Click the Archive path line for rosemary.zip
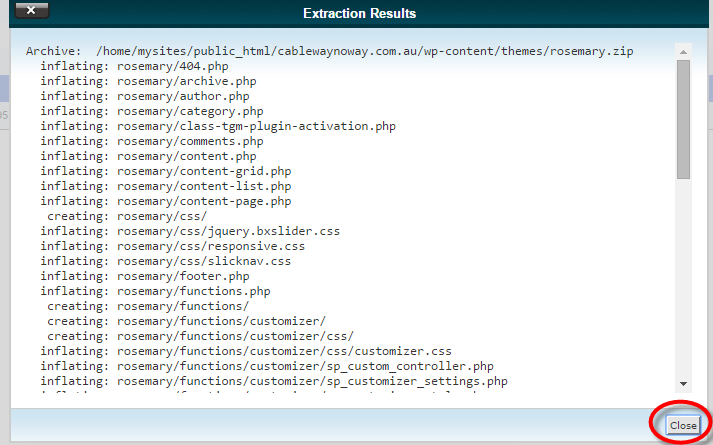Viewport: 713px width, 445px height. click(x=329, y=51)
